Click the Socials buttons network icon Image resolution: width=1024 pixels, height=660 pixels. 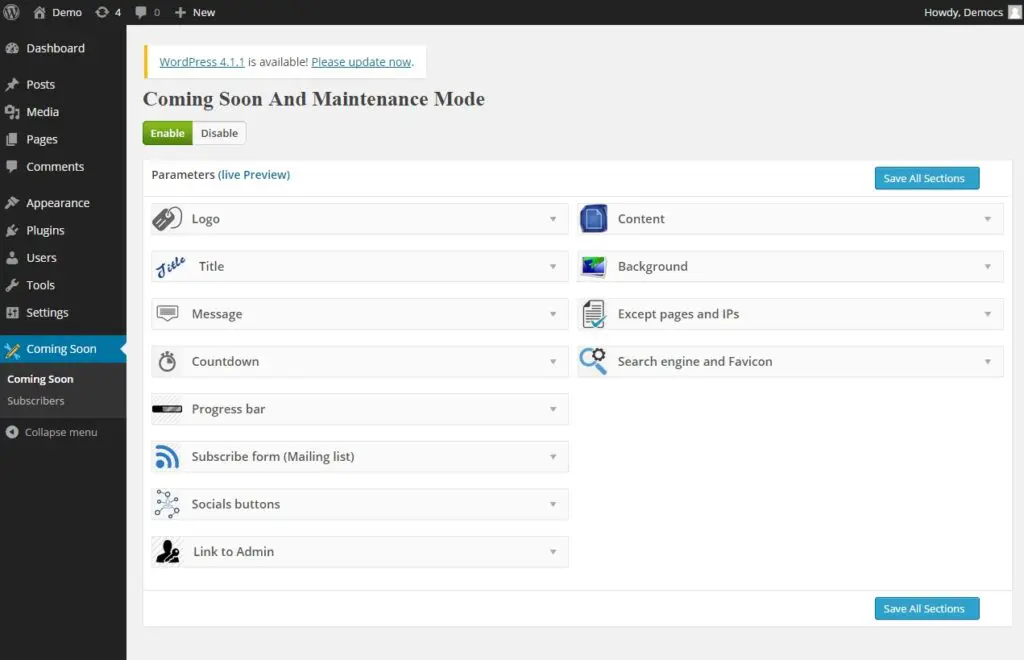(x=167, y=504)
